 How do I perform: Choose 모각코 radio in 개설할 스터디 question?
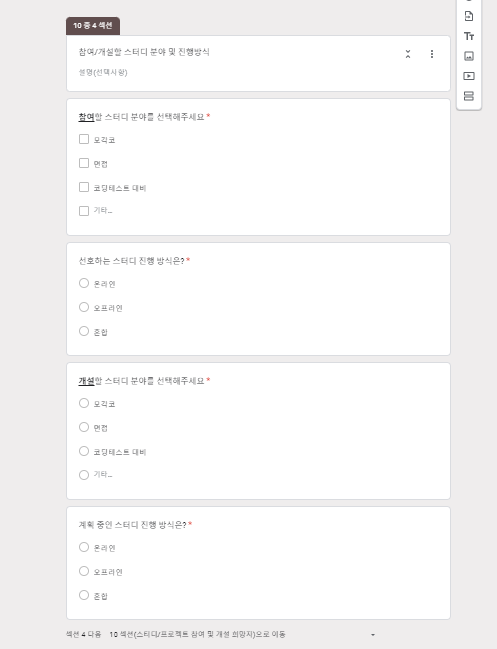[84, 403]
